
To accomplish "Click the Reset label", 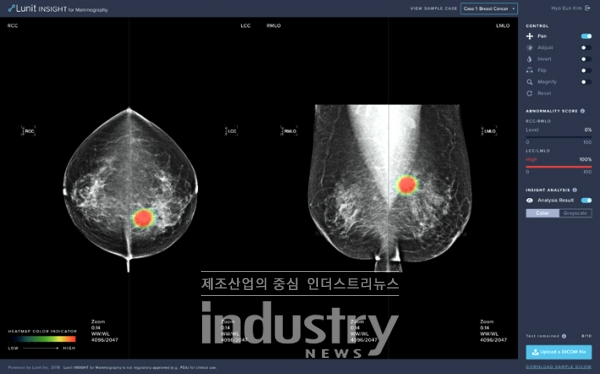I will [x=544, y=93].
